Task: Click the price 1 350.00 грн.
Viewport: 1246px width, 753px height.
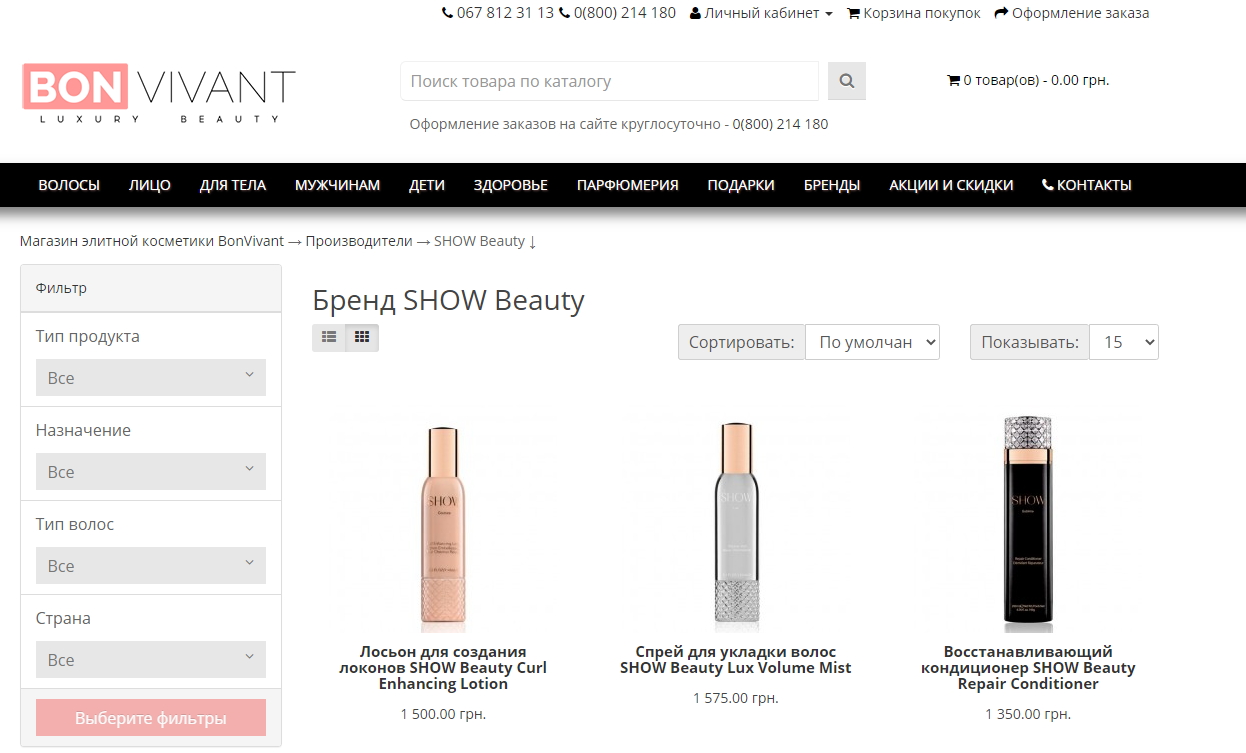Action: pos(1028,714)
